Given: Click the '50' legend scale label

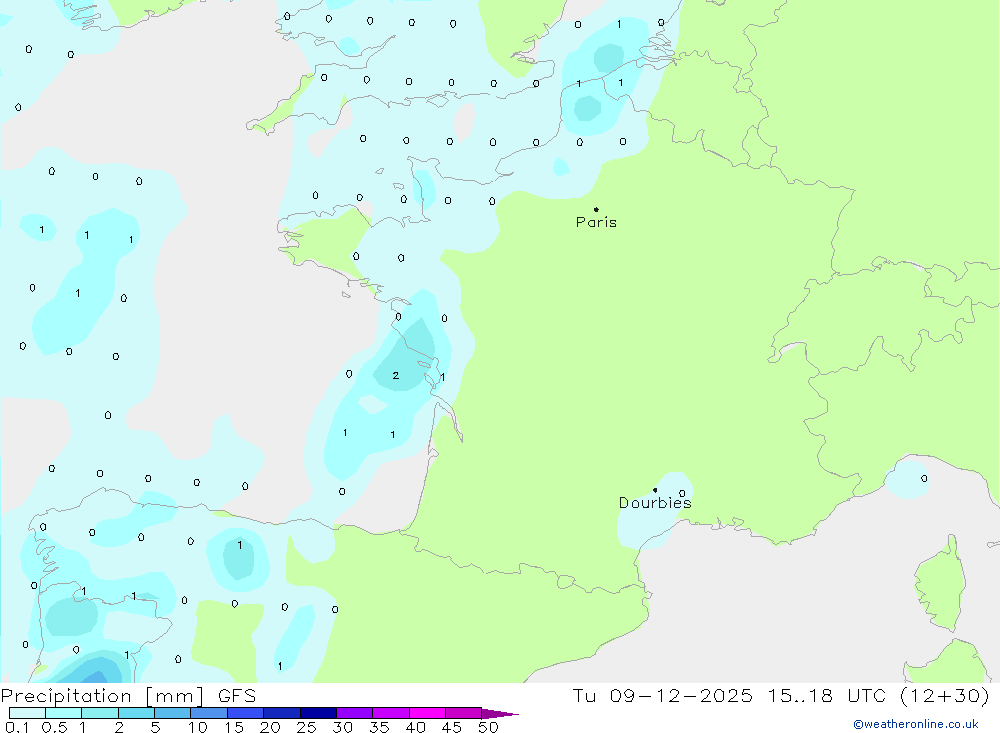Looking at the screenshot, I should (x=488, y=727).
